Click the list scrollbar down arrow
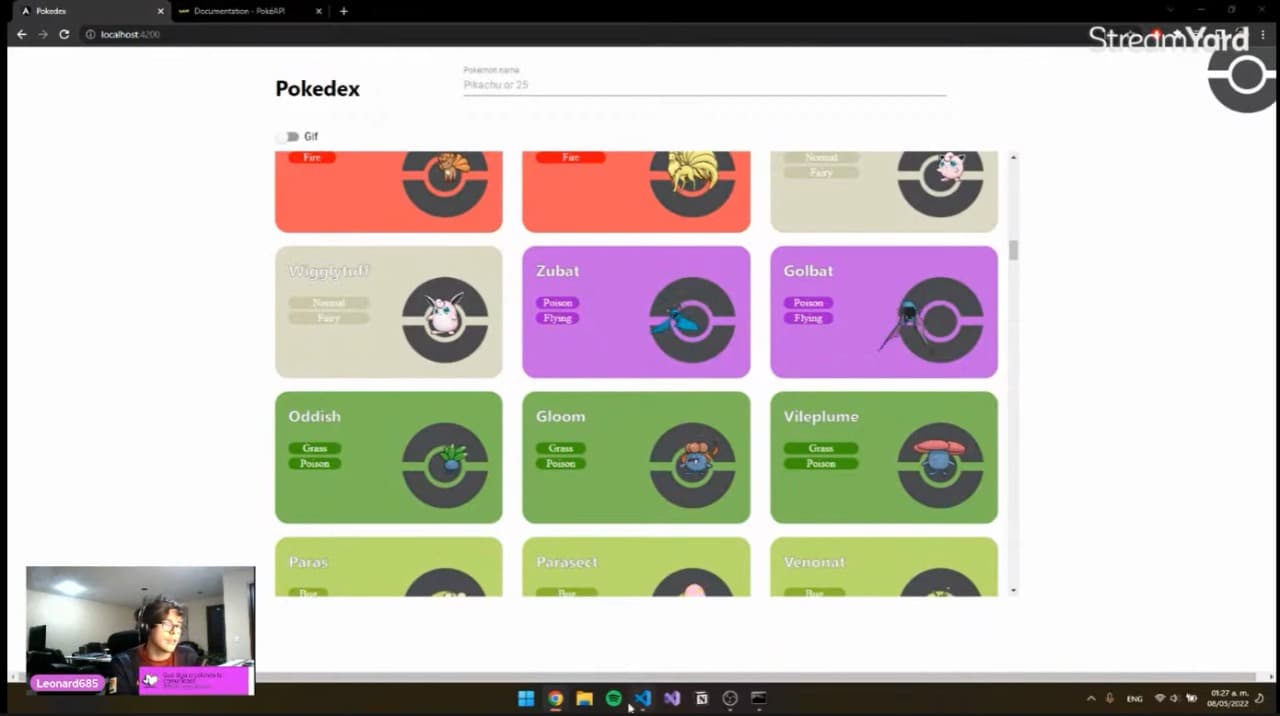 [1013, 590]
